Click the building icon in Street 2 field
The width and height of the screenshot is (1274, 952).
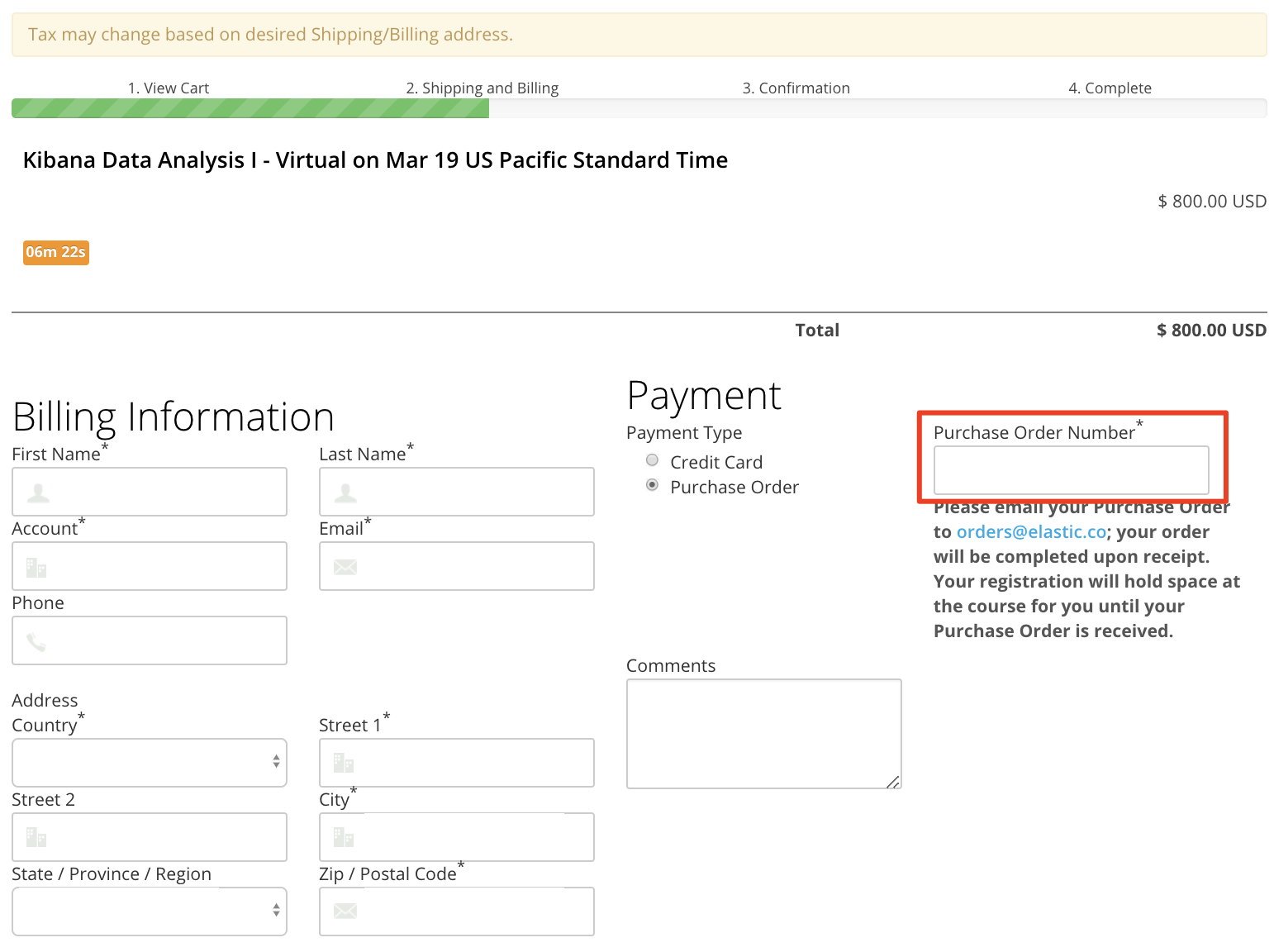point(36,837)
